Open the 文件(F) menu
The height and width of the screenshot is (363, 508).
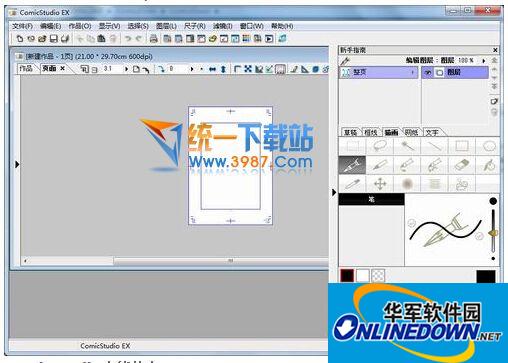click(x=22, y=26)
